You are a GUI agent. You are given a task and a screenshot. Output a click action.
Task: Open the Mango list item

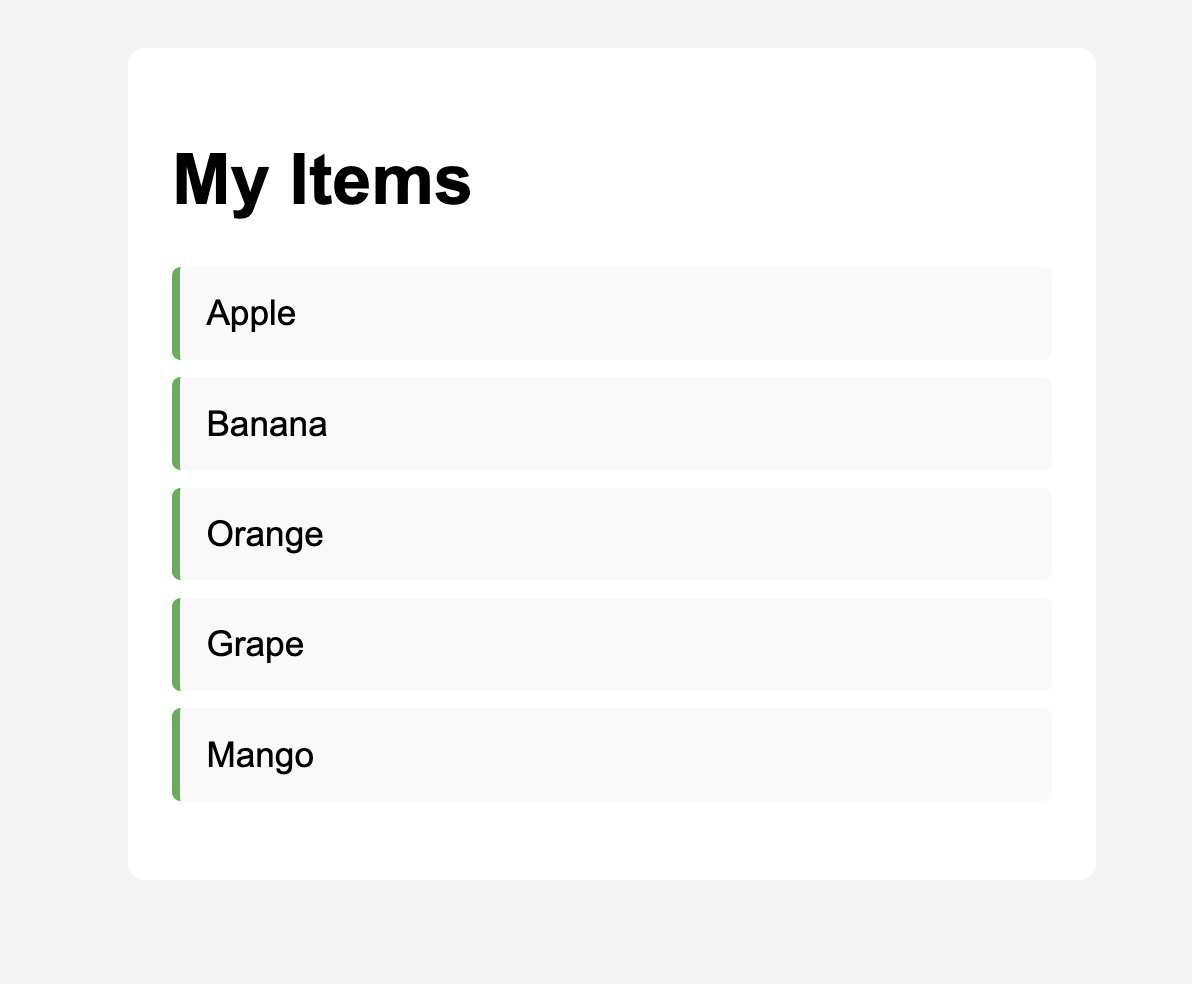tap(612, 755)
